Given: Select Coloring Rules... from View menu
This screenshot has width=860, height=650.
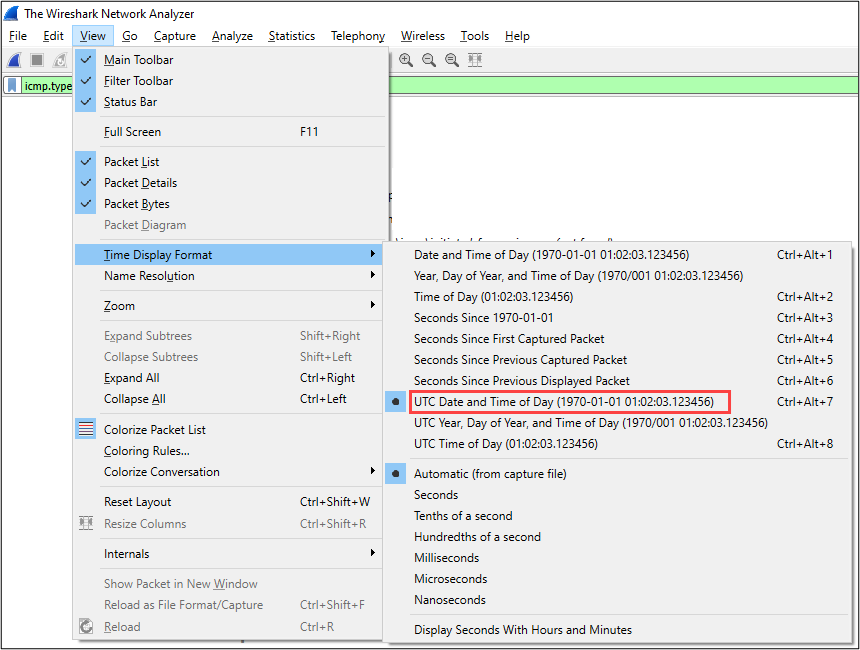Looking at the screenshot, I should point(146,451).
